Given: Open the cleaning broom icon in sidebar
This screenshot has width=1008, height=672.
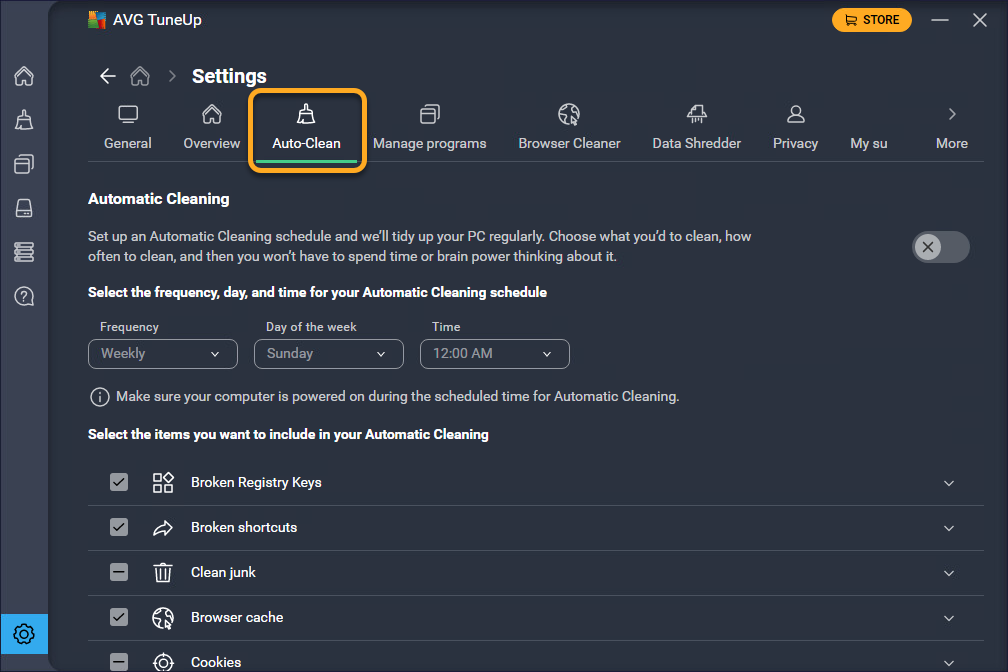Looking at the screenshot, I should click(24, 120).
